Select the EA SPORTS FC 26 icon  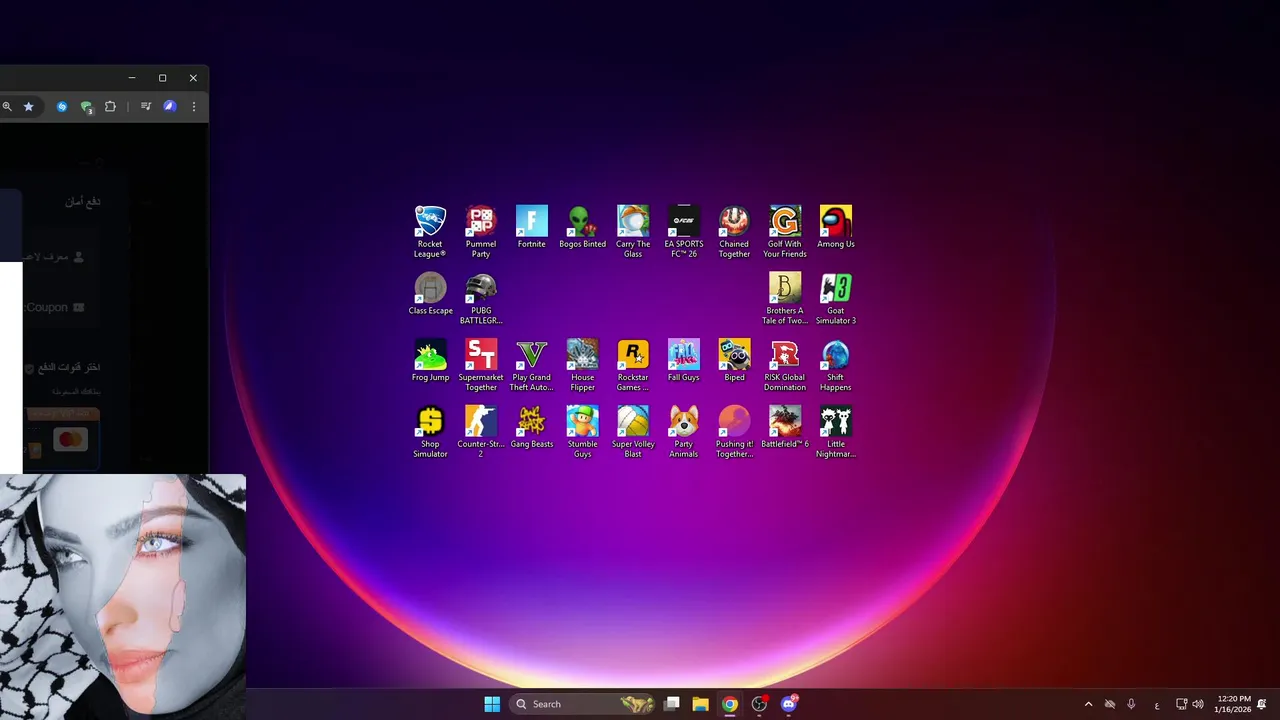point(684,231)
